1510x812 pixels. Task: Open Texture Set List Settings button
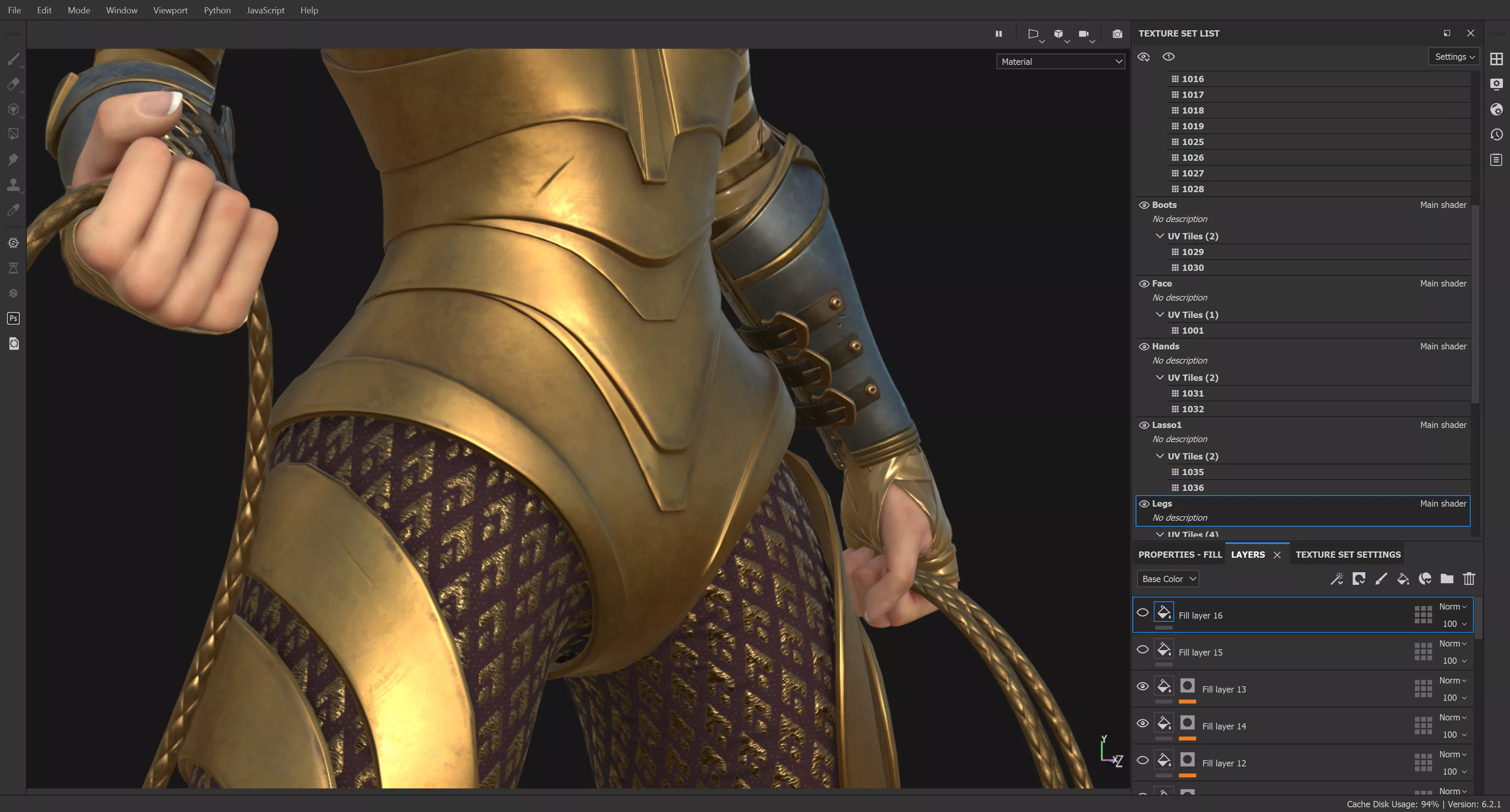[1454, 57]
